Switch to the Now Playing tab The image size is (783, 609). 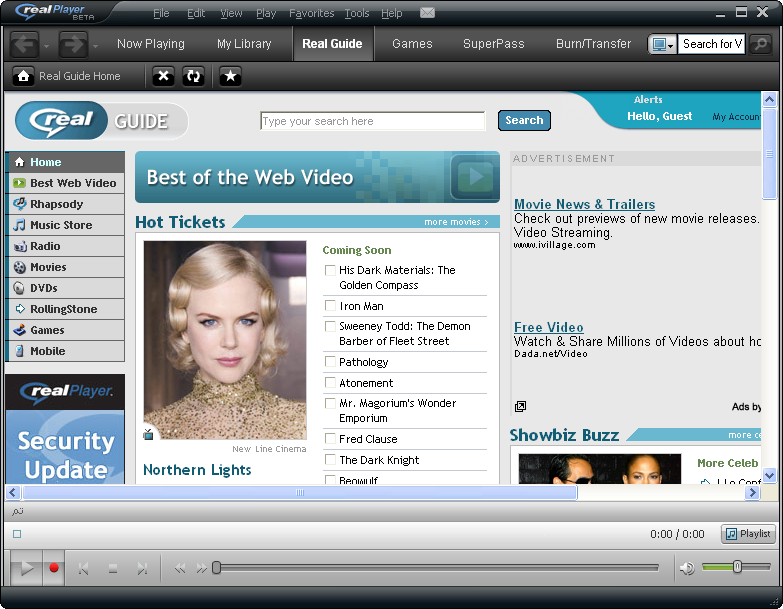click(x=151, y=44)
